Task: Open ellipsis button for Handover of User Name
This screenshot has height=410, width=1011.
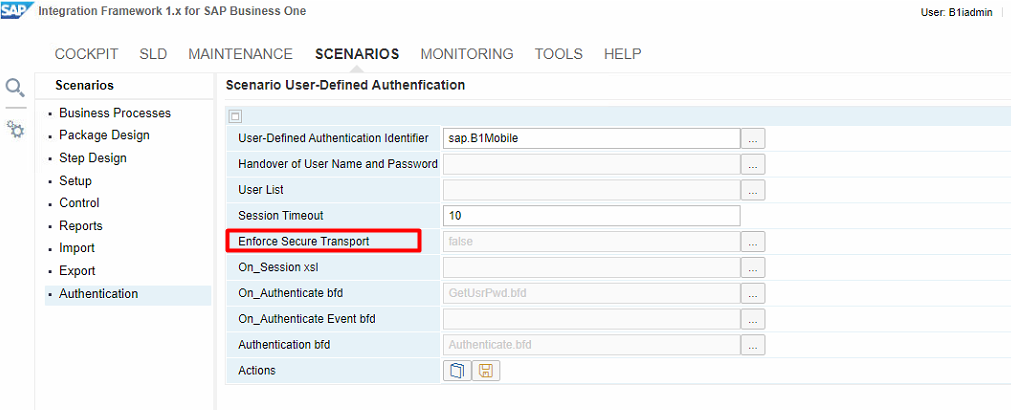Action: (752, 164)
